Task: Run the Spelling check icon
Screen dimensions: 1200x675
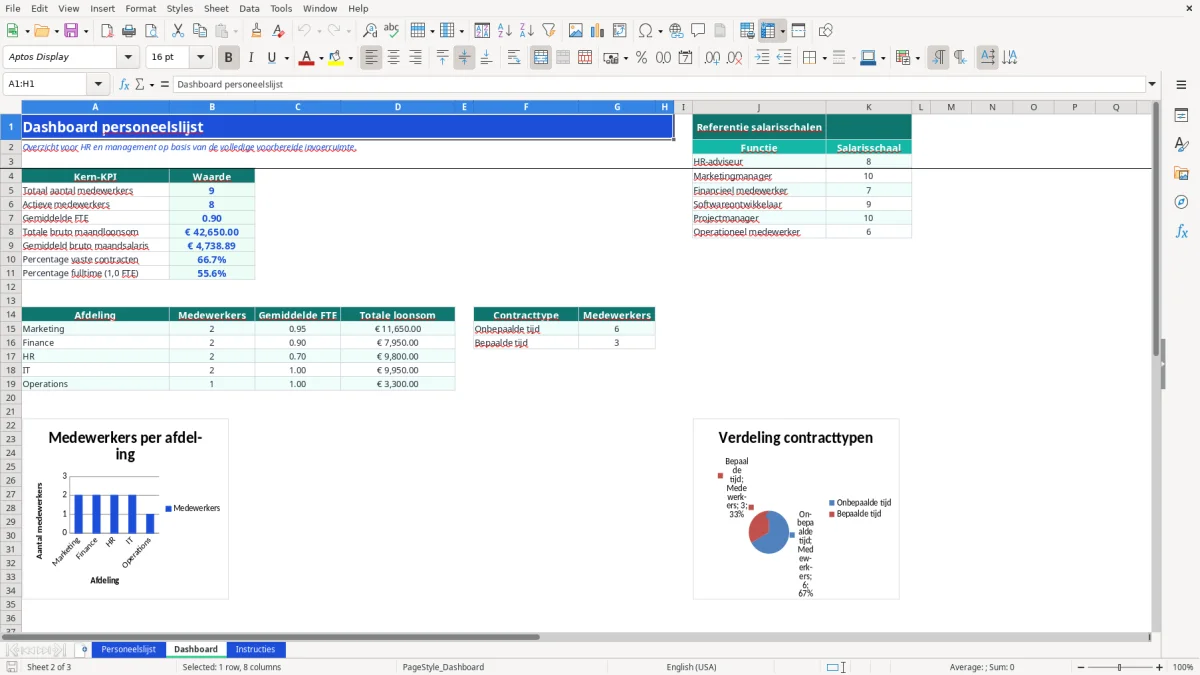Action: pyautogui.click(x=392, y=31)
